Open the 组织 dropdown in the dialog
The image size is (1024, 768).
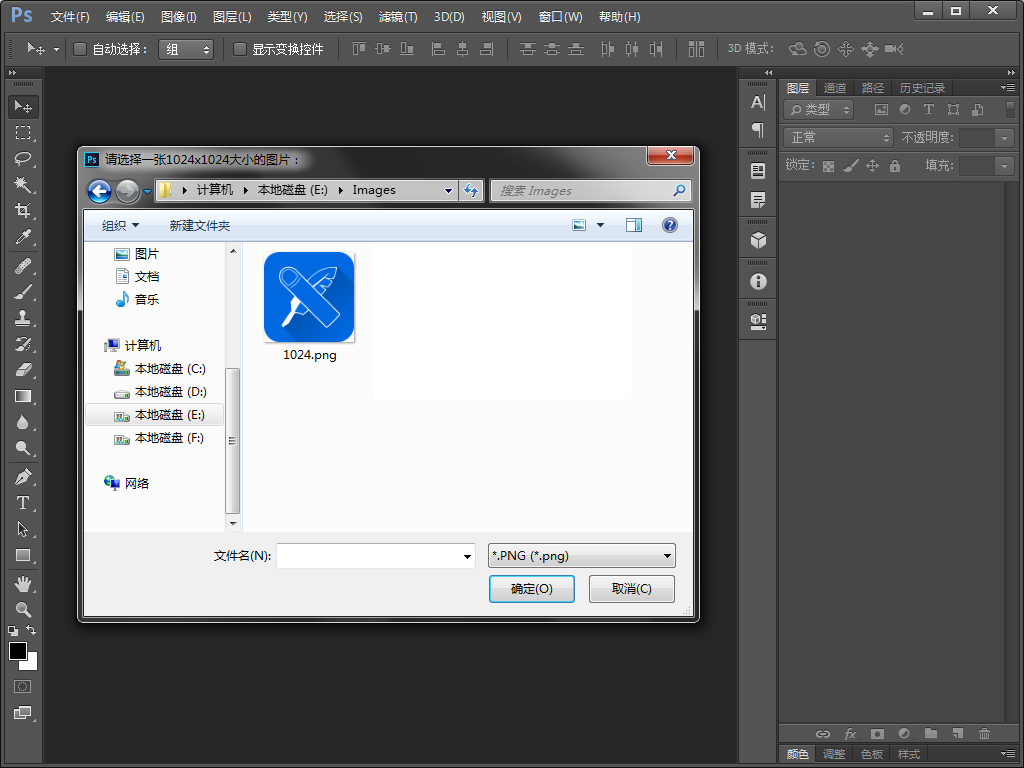point(120,225)
